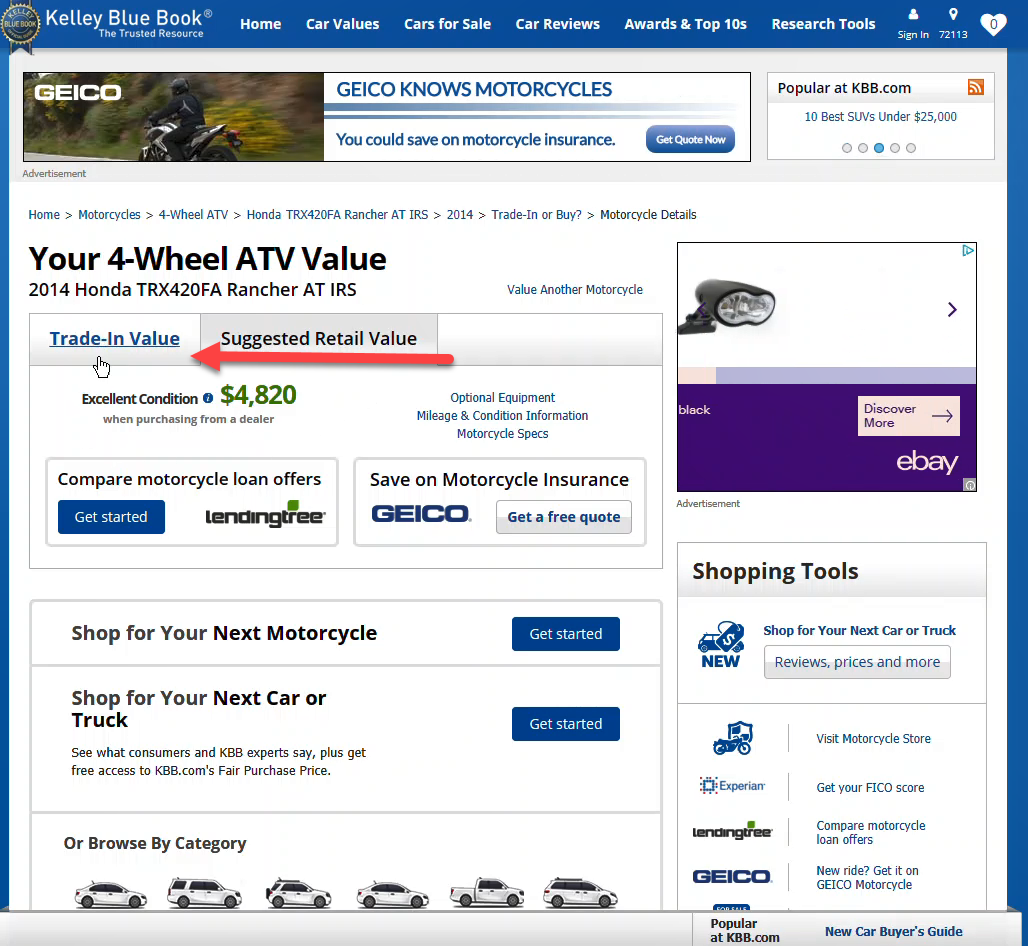Screen dimensions: 1028x946
Task: Click New ride? Get it on GEICO Motorcycle
Action: tap(867, 878)
